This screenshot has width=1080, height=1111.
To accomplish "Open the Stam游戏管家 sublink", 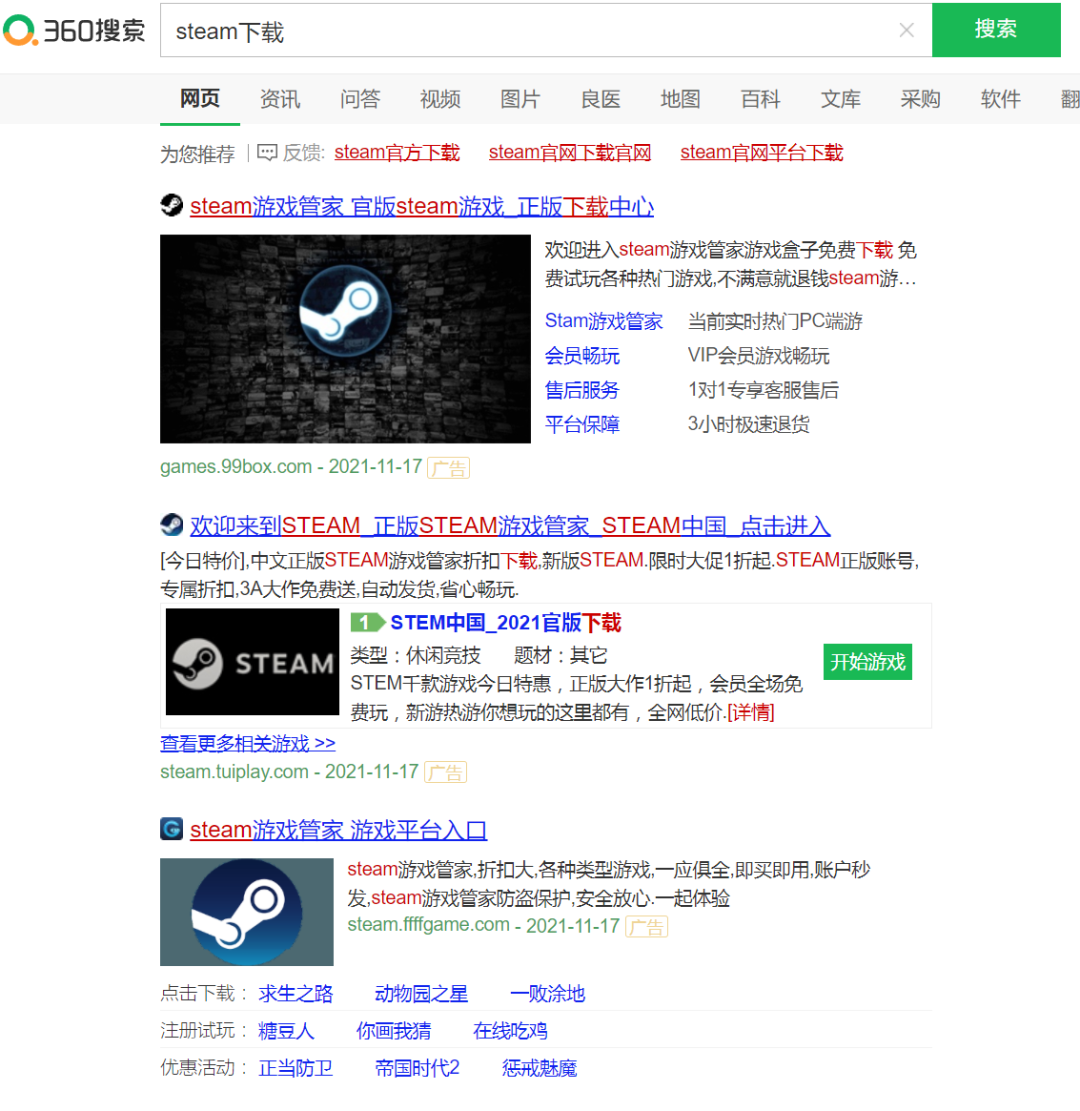I will tap(604, 321).
